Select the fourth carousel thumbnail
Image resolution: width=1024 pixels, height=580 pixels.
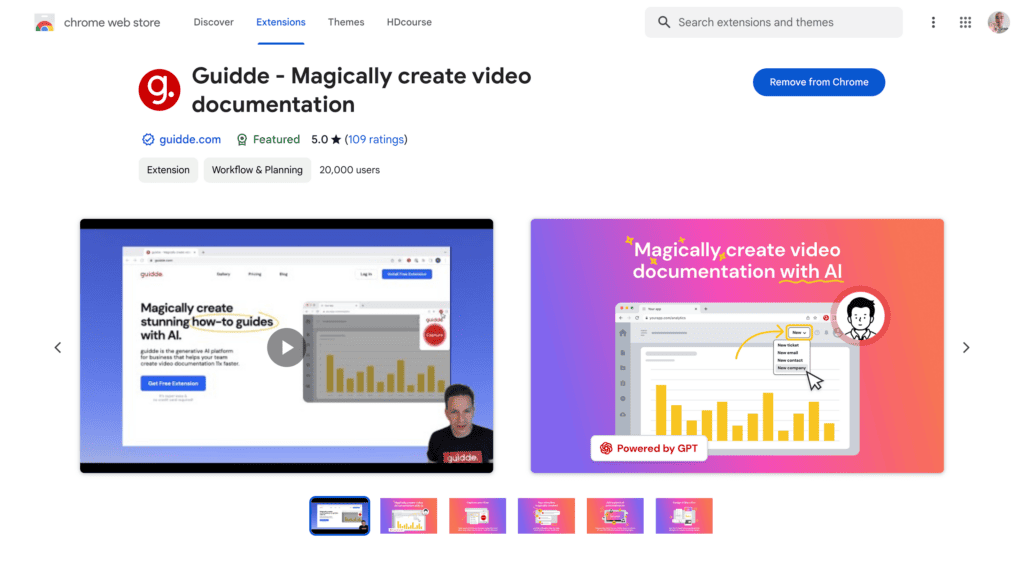click(x=547, y=516)
